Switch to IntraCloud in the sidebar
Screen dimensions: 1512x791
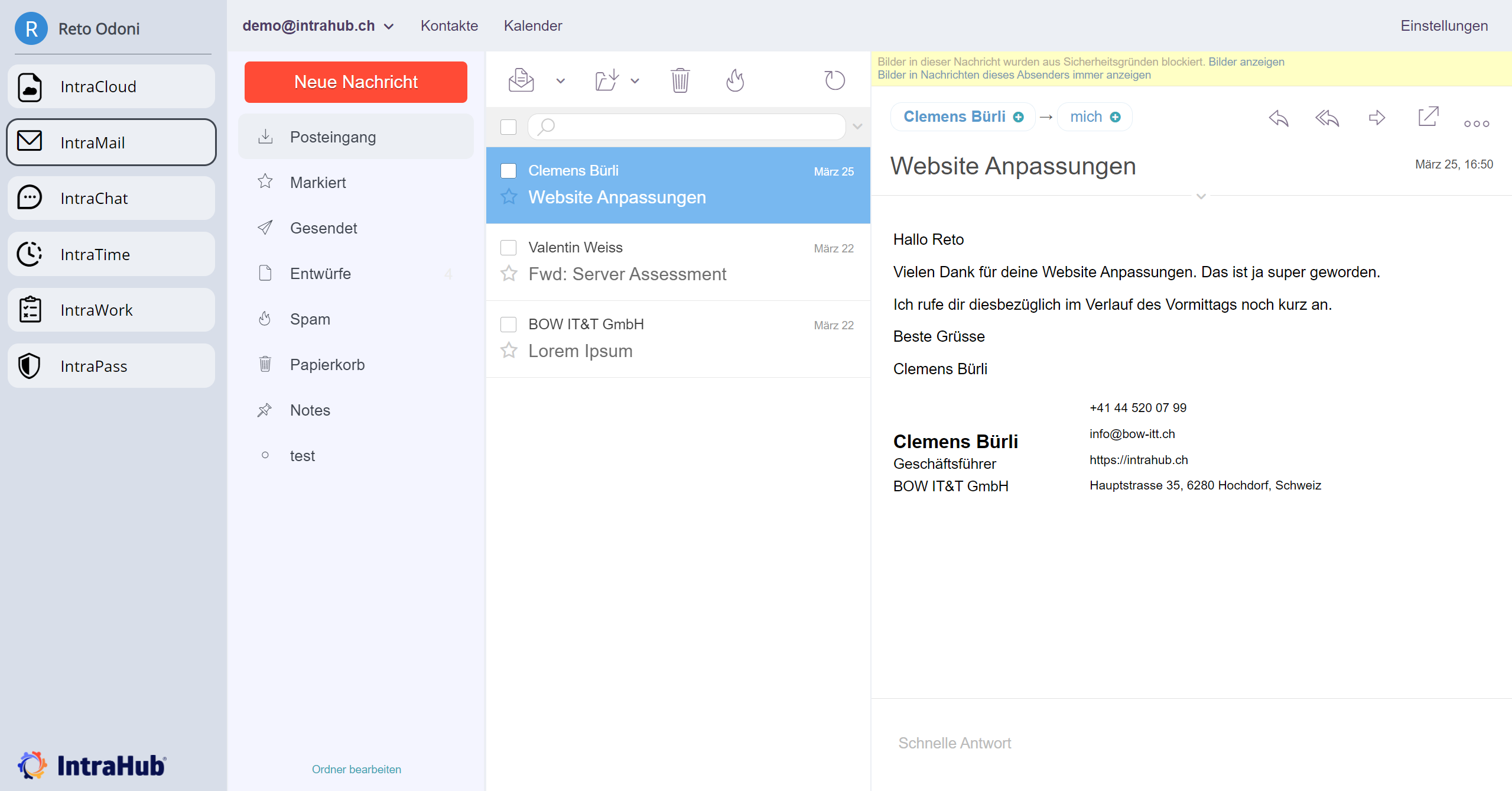pos(110,86)
